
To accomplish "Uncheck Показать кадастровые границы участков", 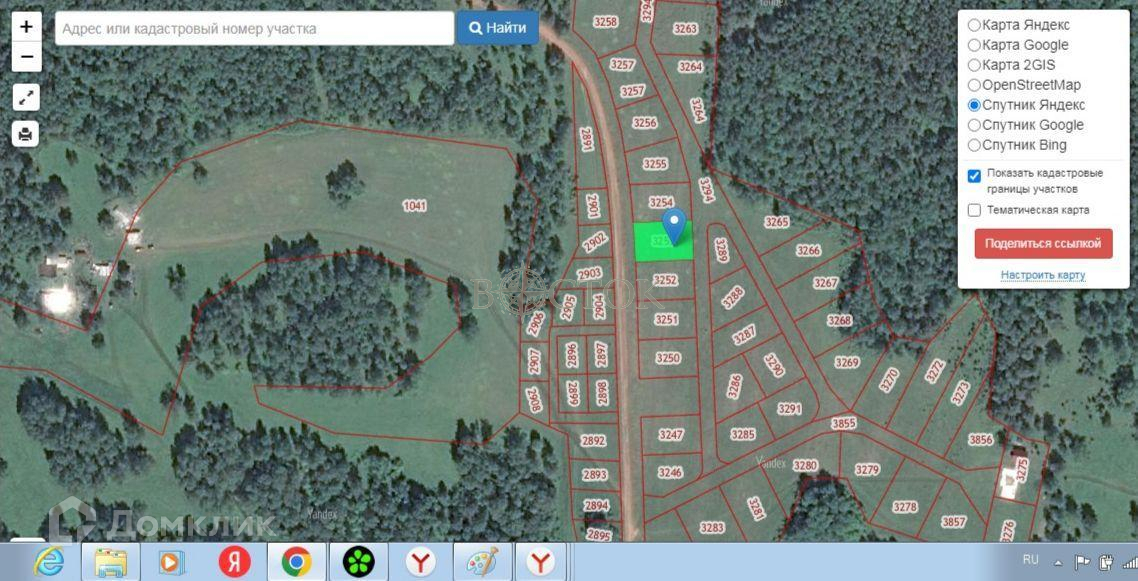I will (x=974, y=176).
